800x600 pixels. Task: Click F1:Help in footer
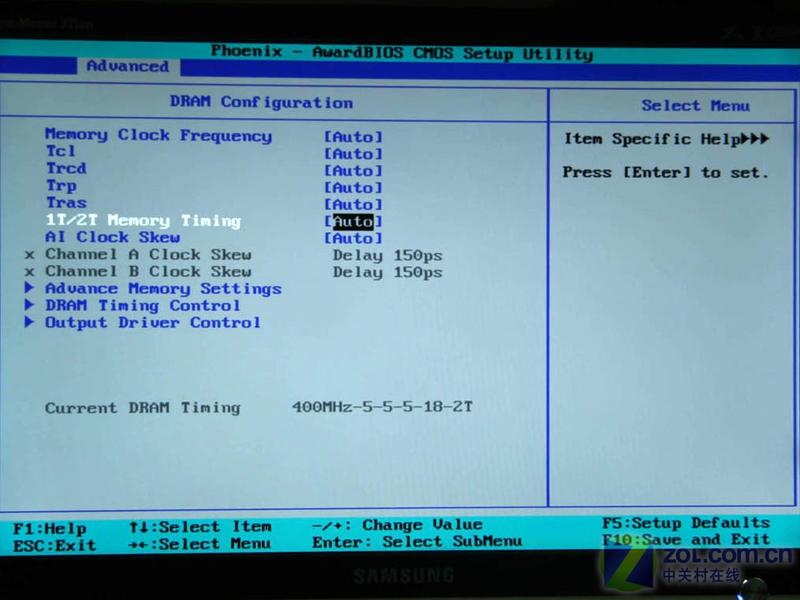point(50,529)
